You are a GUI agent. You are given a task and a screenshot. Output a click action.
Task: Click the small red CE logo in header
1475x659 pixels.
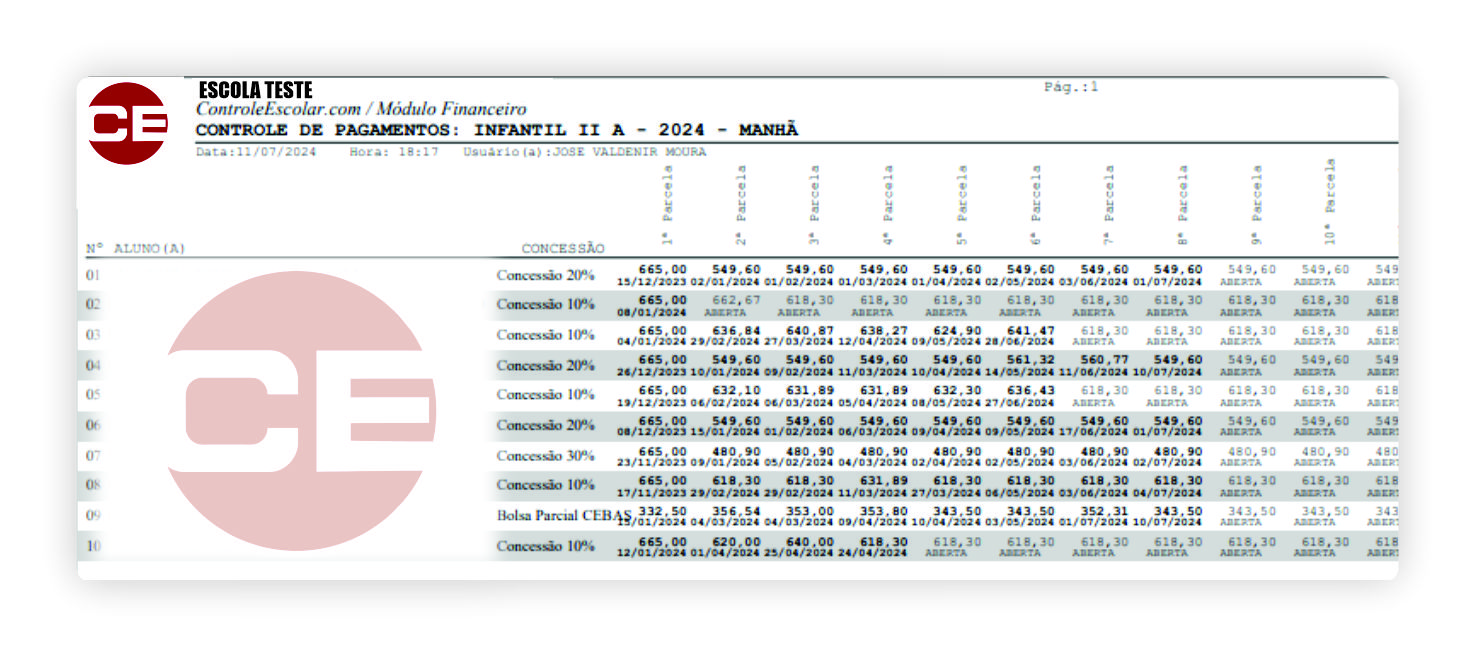(x=126, y=123)
